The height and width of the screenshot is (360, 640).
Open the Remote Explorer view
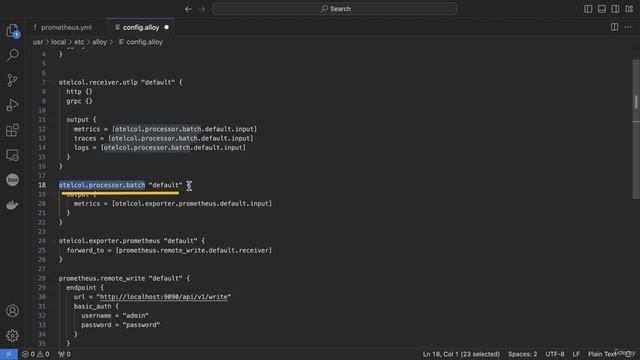13,155
